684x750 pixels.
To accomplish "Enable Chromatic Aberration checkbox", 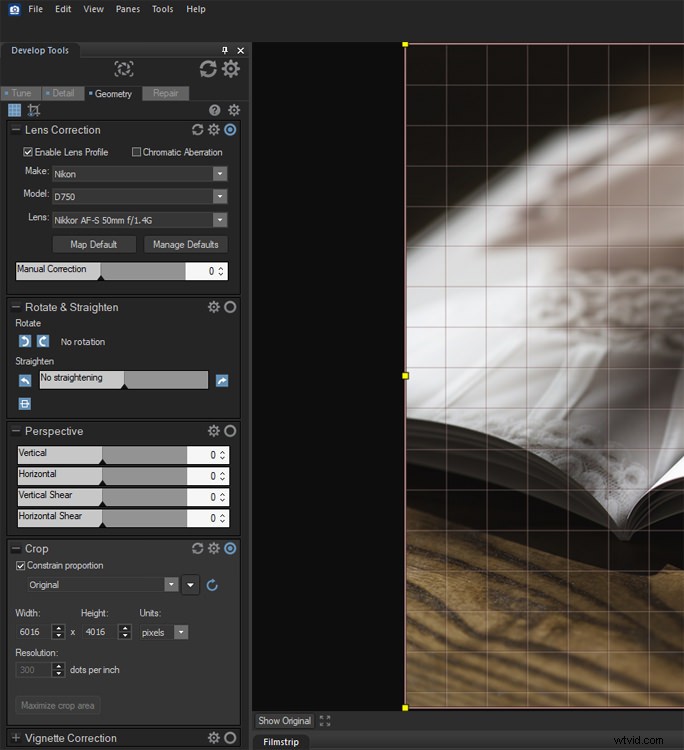I will pyautogui.click(x=136, y=152).
